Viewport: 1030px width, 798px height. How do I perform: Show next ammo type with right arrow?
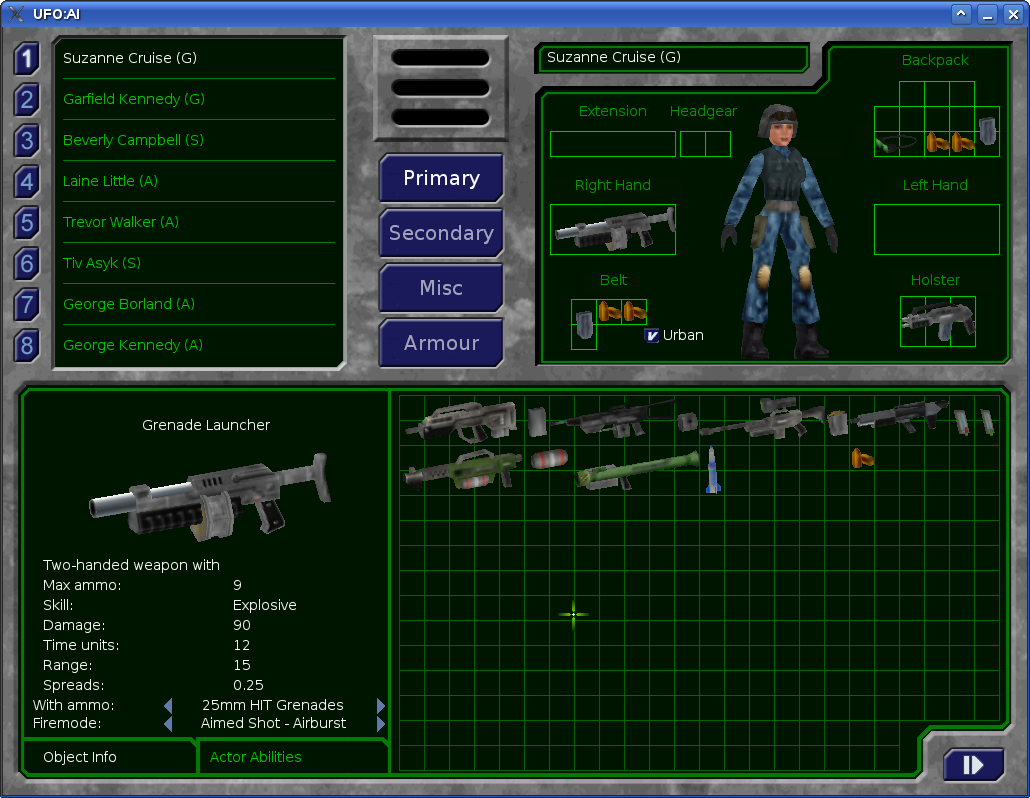[381, 705]
